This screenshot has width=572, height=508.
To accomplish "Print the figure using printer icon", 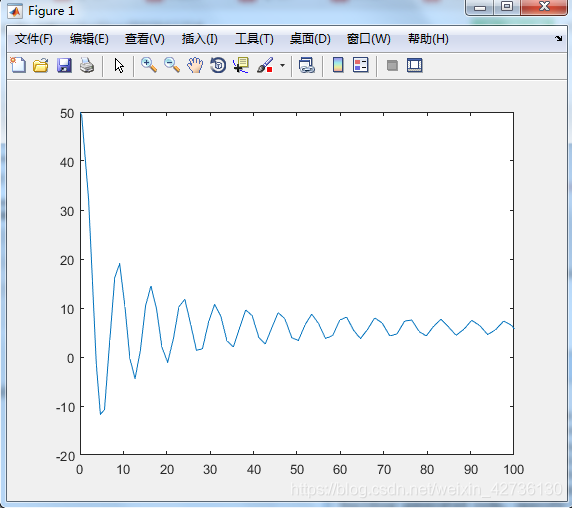I will click(87, 66).
